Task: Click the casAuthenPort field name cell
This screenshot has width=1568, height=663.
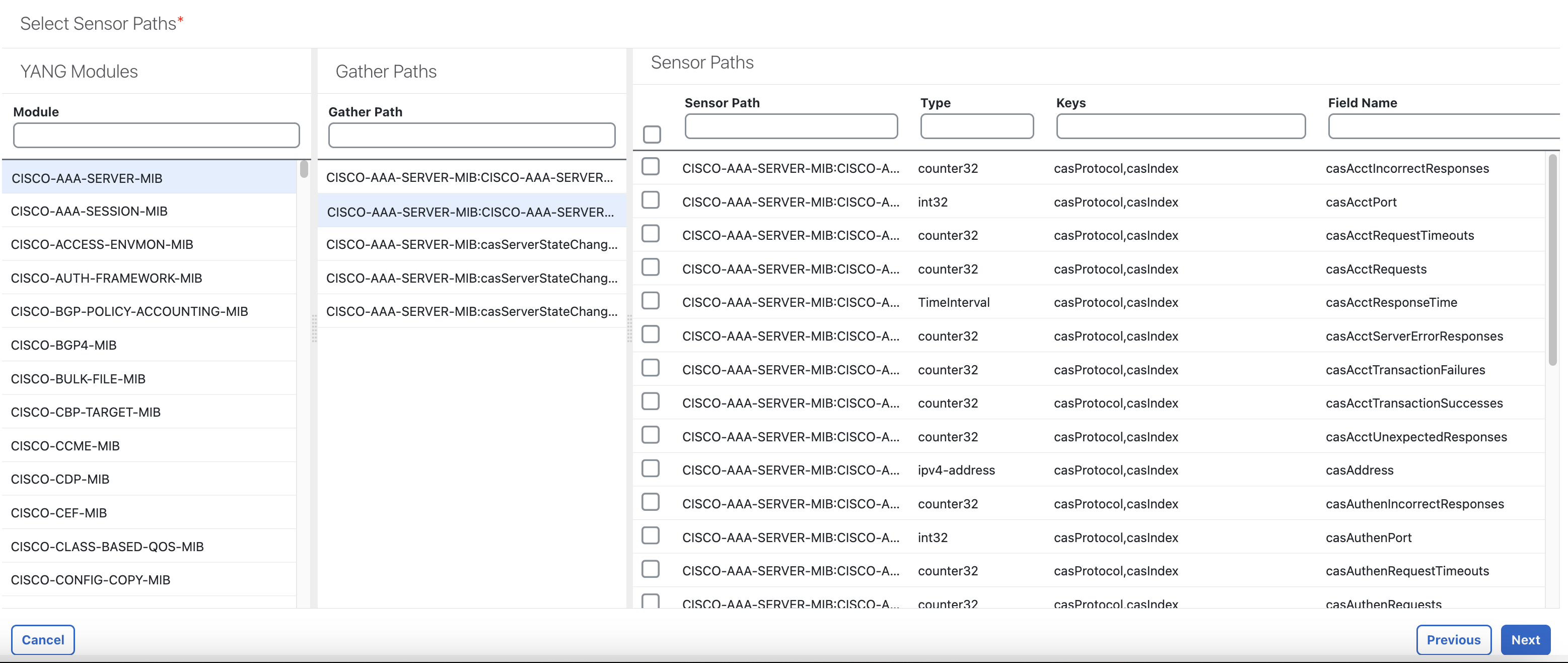Action: pos(1368,538)
